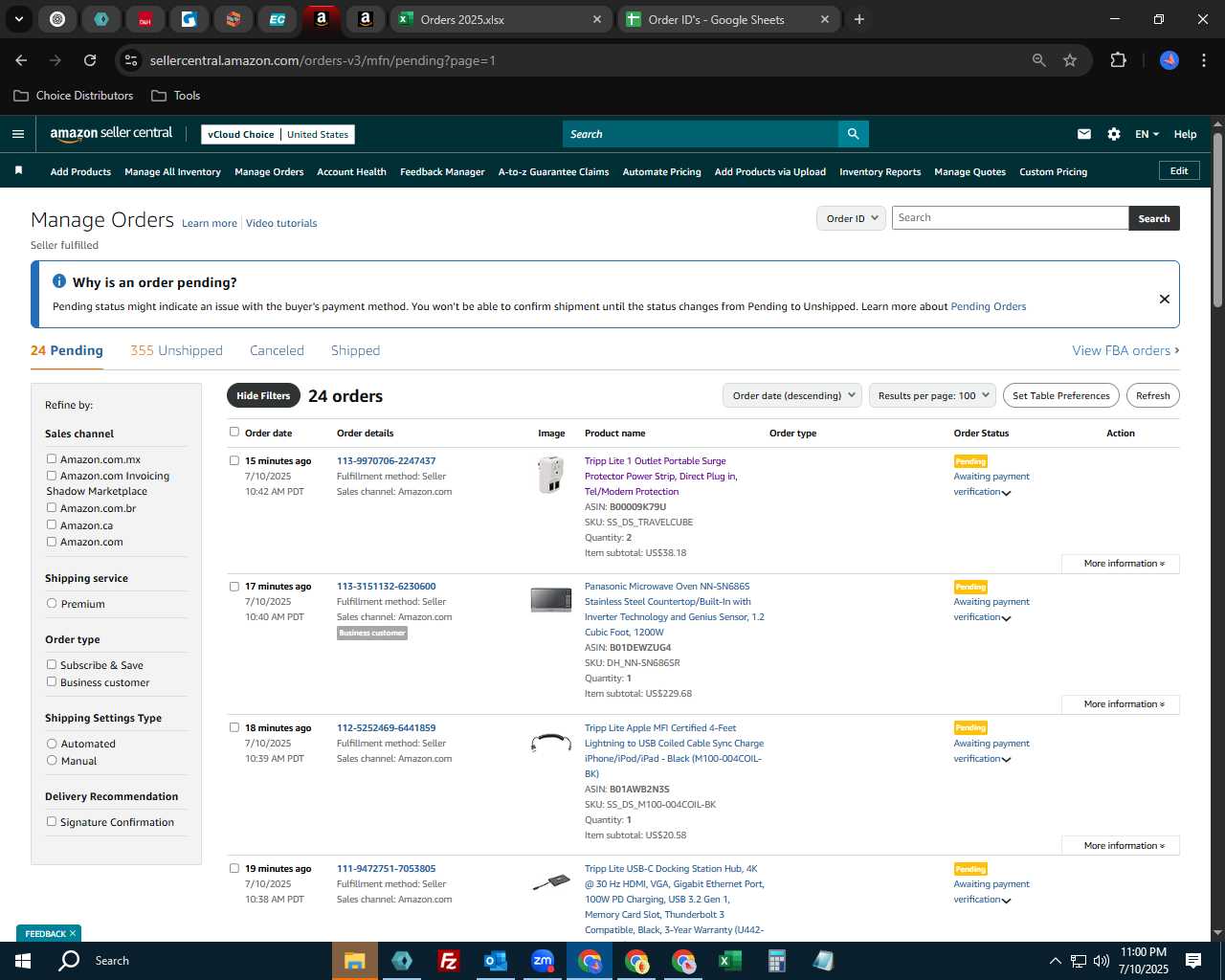Click Set Table Preferences
1225x980 pixels.
tap(1061, 395)
